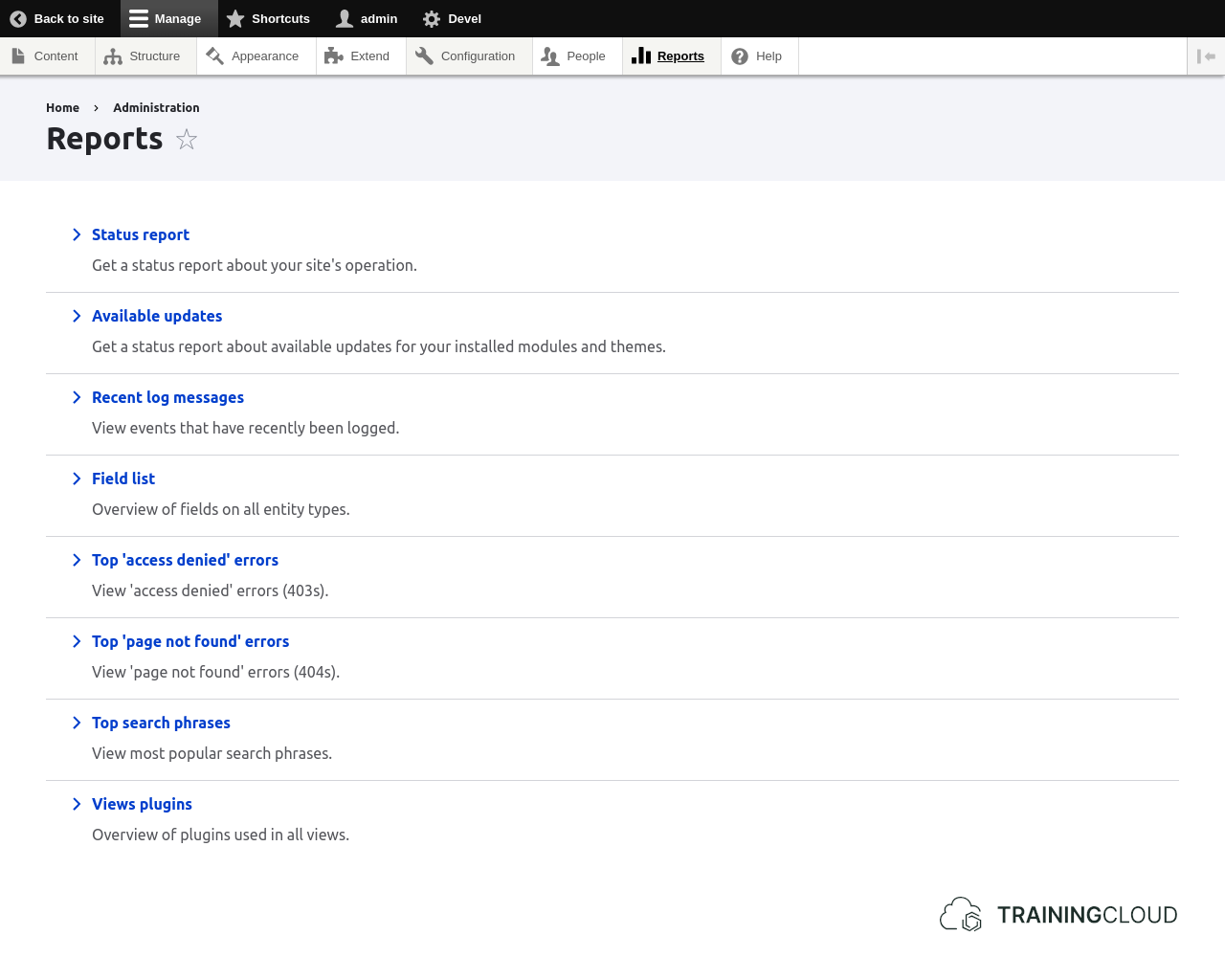Click the admin user silhouette icon

[345, 19]
